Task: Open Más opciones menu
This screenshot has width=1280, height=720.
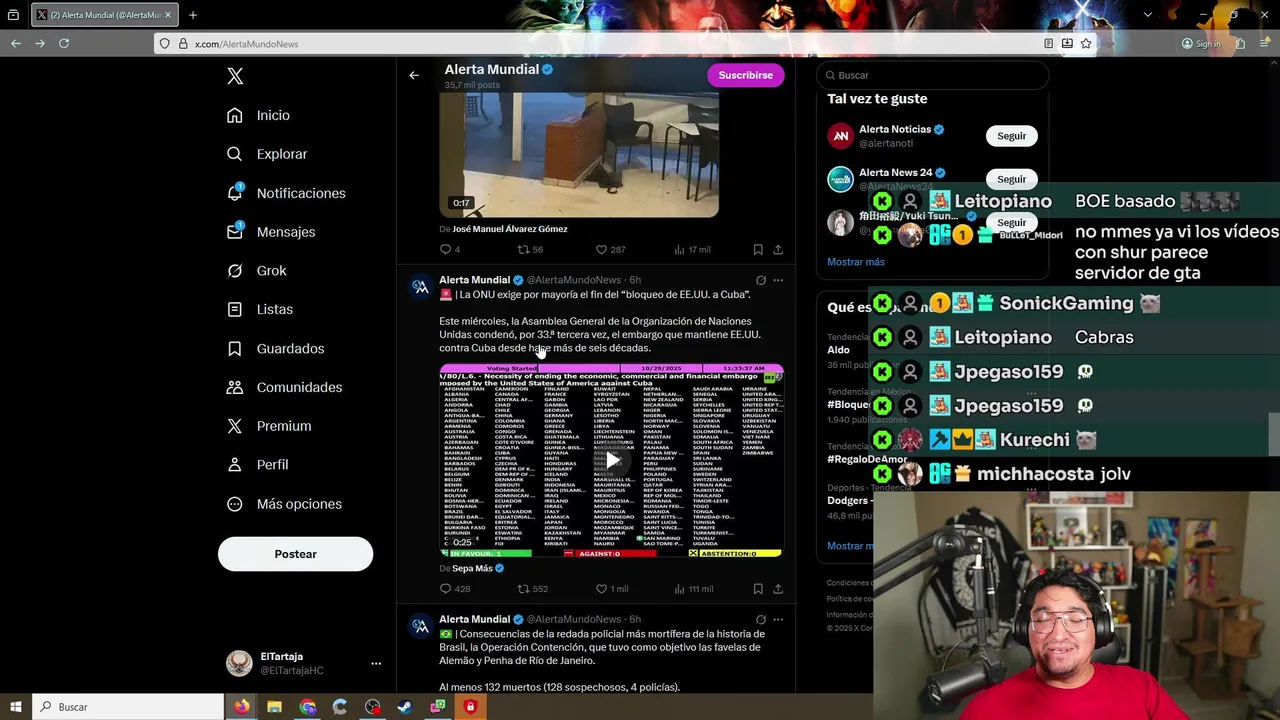Action: [285, 504]
